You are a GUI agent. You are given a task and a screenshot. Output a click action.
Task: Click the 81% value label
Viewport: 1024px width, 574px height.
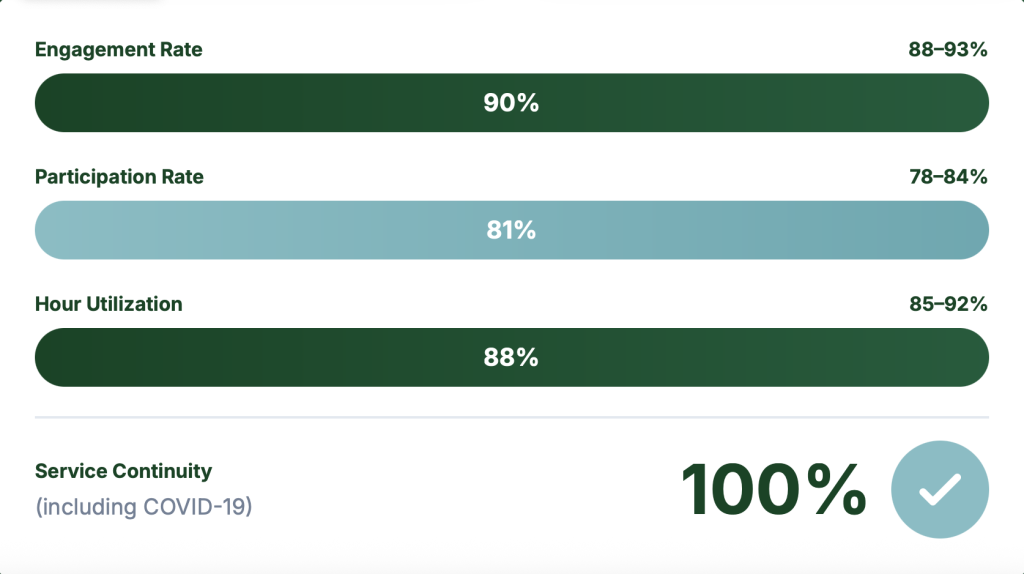(511, 230)
